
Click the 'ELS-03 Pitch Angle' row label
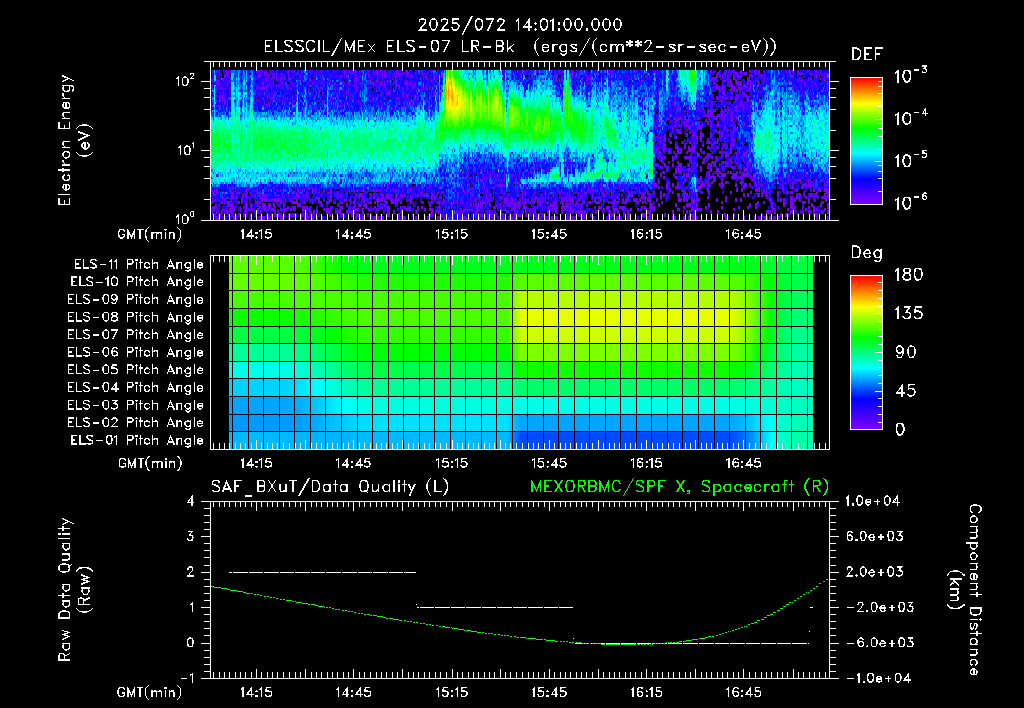[136, 405]
